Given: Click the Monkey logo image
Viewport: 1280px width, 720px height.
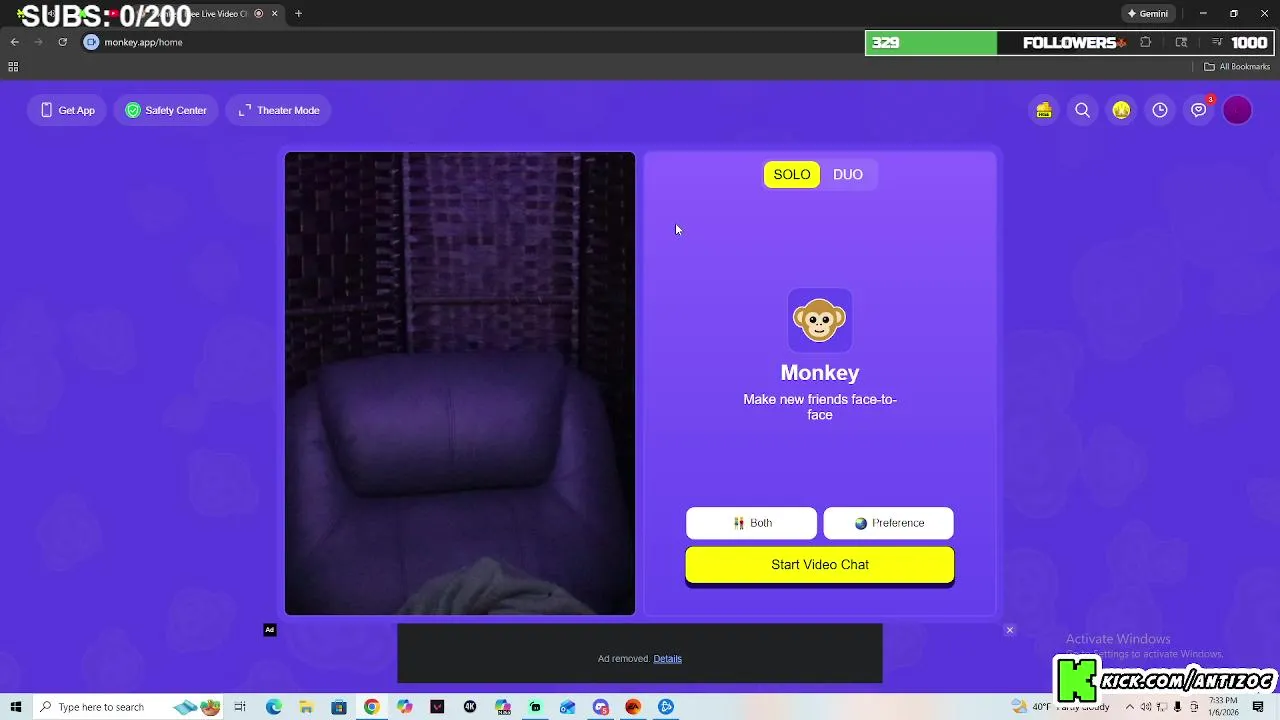Looking at the screenshot, I should [820, 320].
